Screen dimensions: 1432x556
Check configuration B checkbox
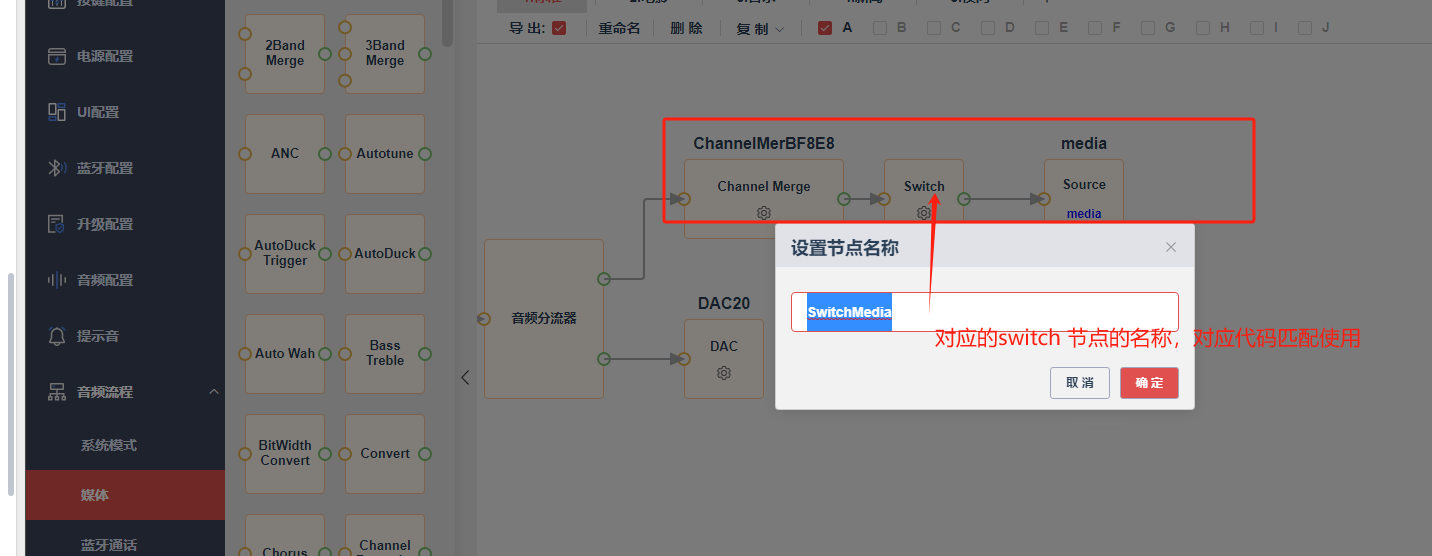880,28
